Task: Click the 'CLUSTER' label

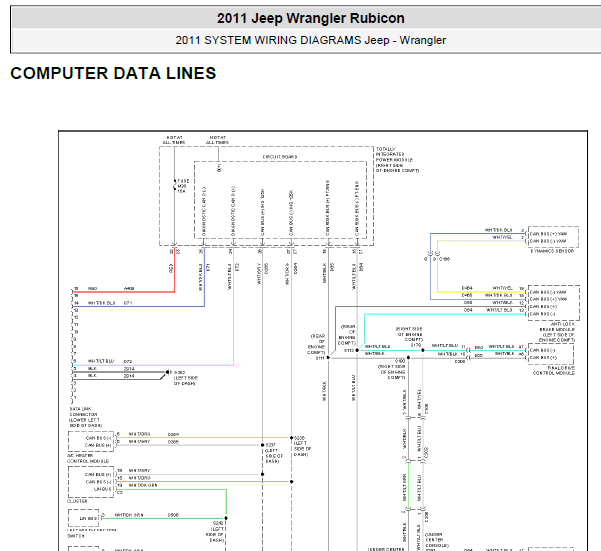Action: 77,501
